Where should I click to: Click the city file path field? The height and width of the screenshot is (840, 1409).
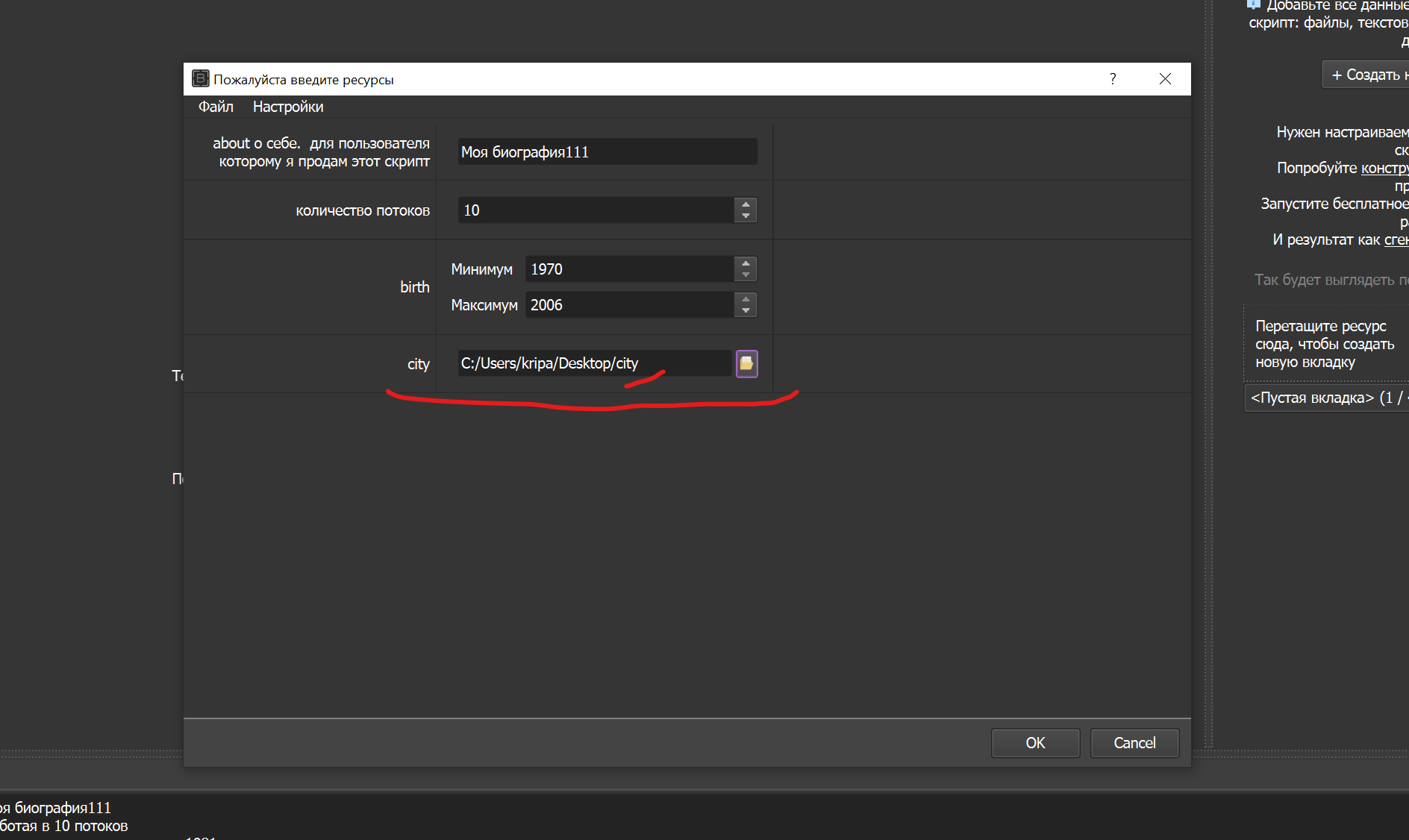594,363
